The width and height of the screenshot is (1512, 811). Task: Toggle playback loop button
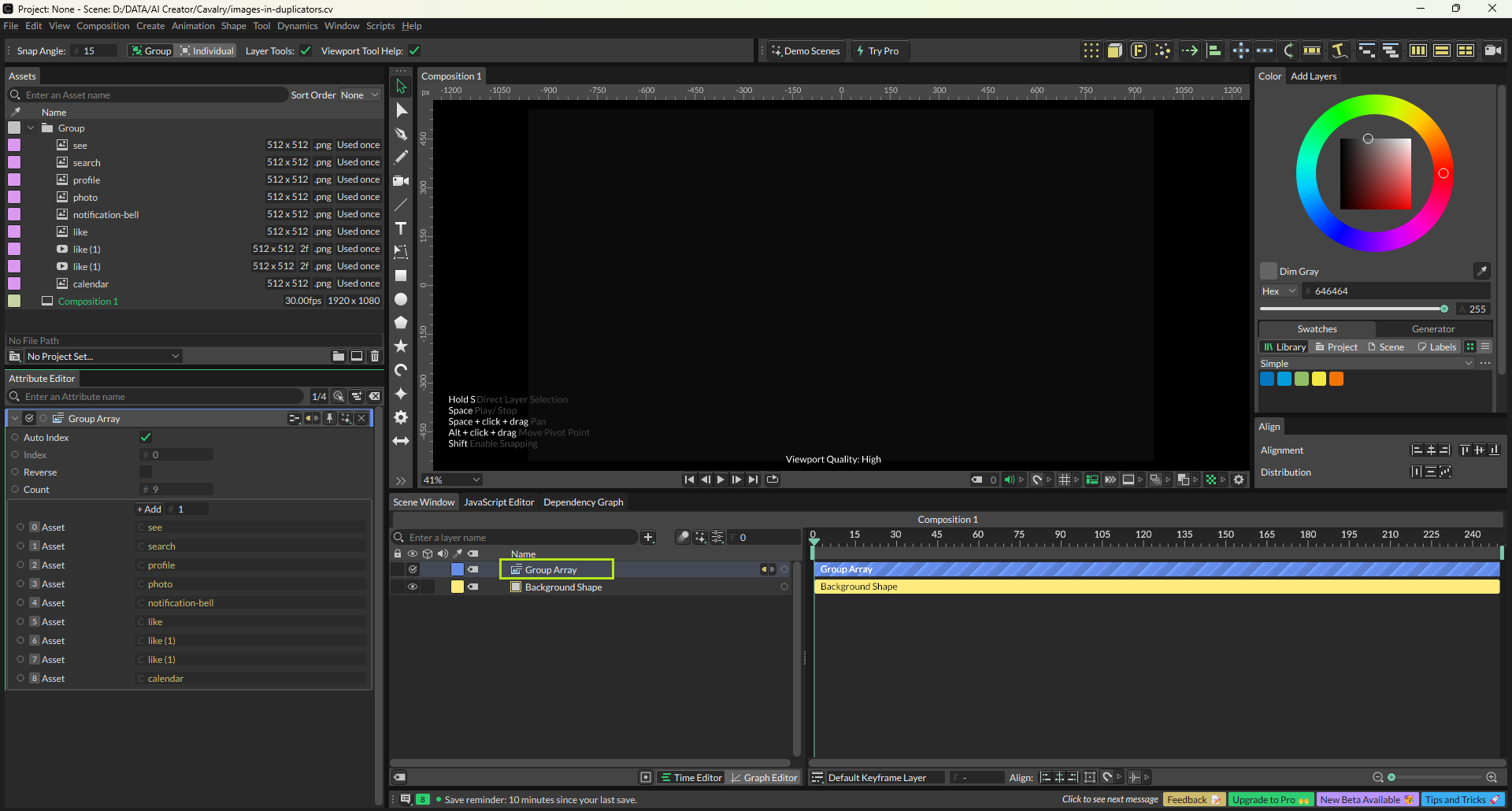(x=773, y=480)
